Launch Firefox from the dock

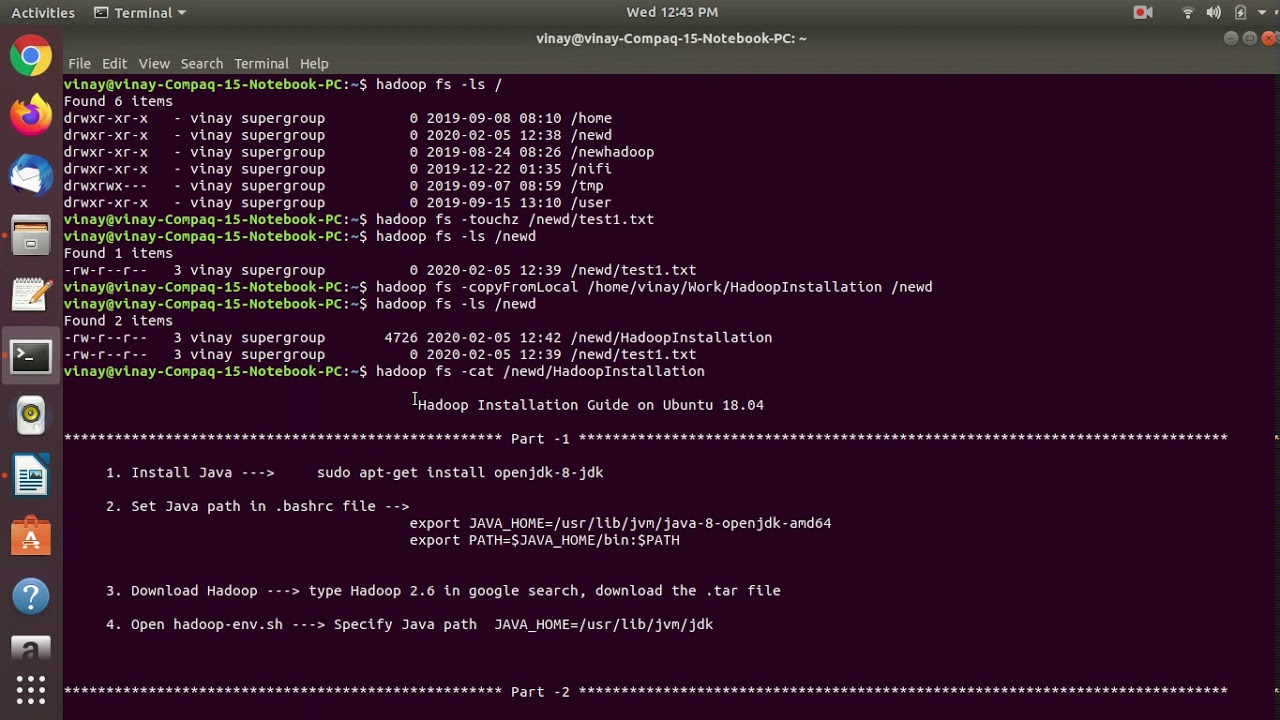31,115
